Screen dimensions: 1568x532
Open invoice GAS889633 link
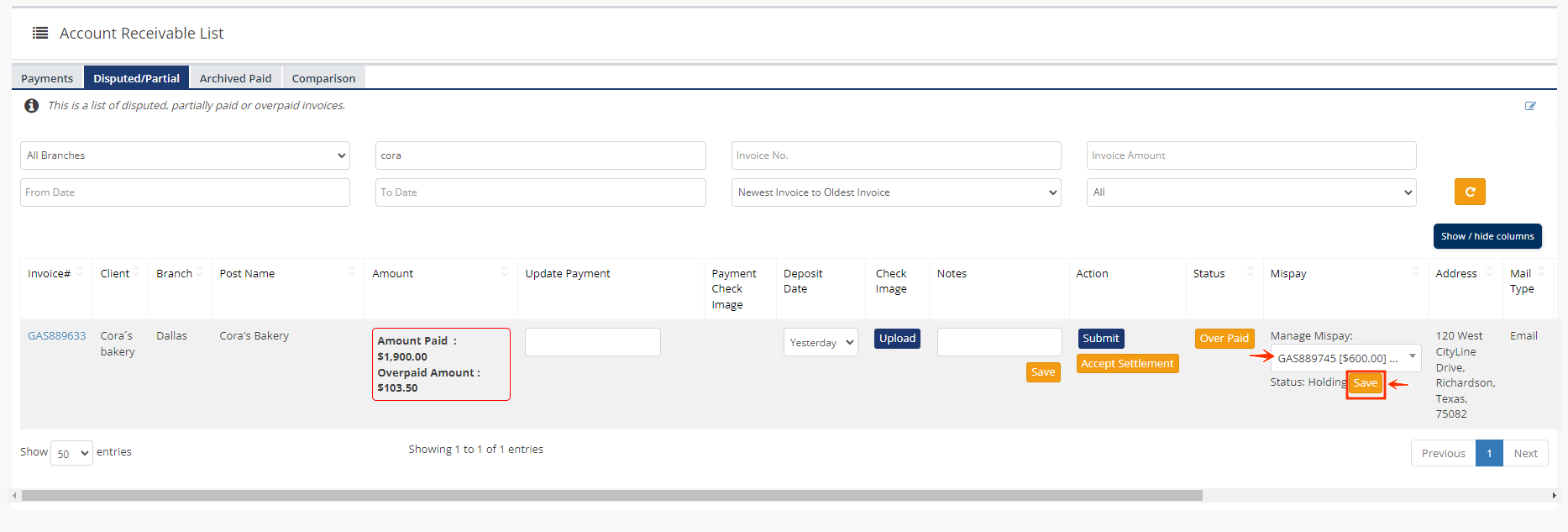[x=56, y=336]
